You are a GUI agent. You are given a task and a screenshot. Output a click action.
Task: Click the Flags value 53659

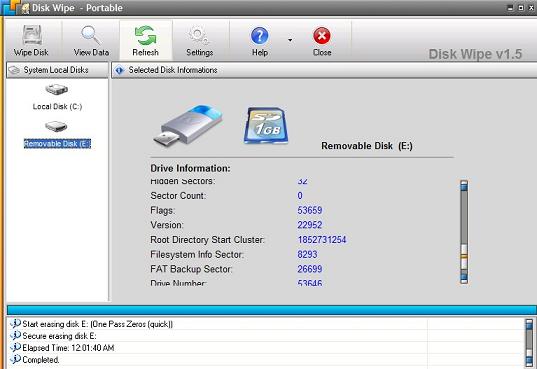tap(310, 210)
